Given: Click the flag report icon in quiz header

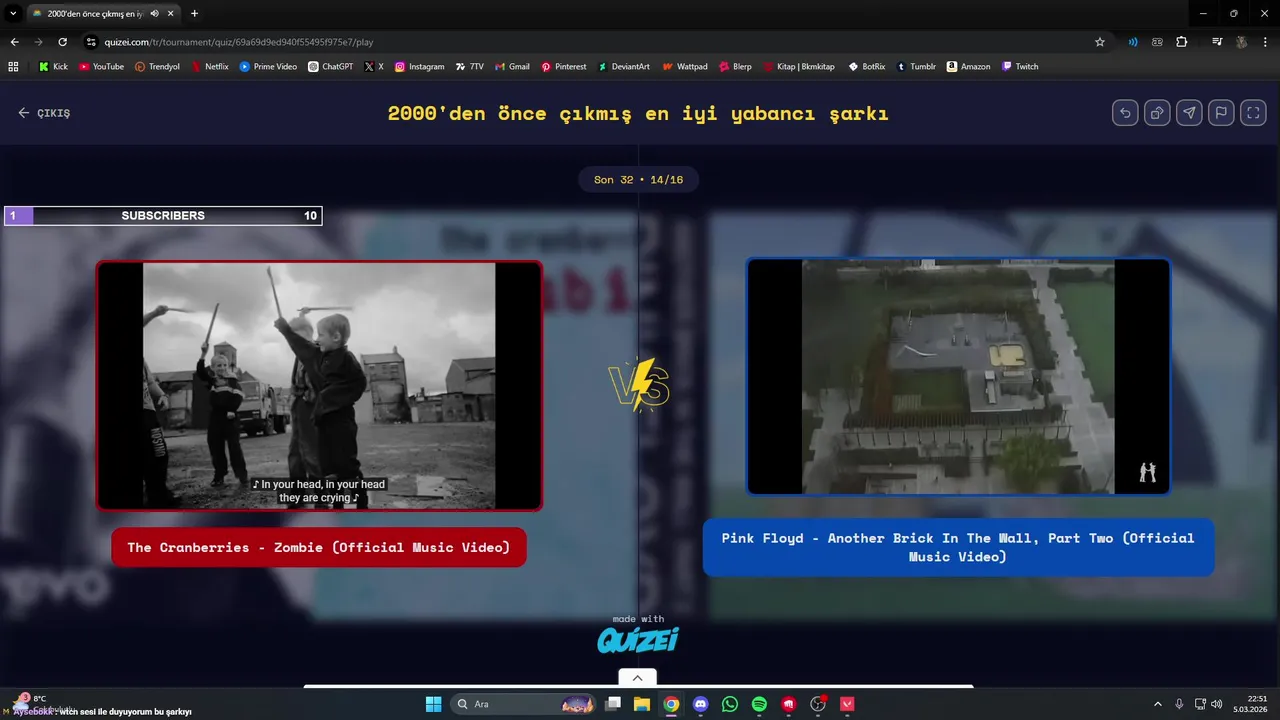Looking at the screenshot, I should (1221, 113).
